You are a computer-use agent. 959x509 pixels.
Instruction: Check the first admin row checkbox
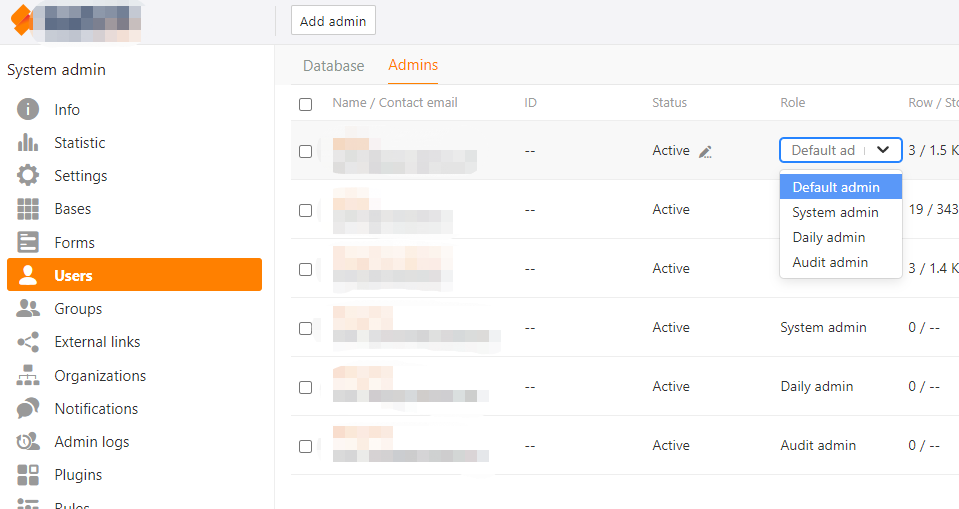pyautogui.click(x=306, y=152)
